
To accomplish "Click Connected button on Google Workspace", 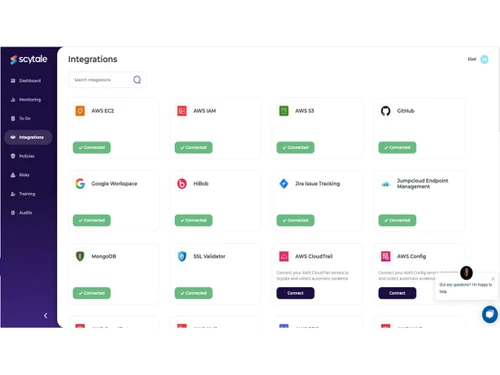I will (x=92, y=220).
